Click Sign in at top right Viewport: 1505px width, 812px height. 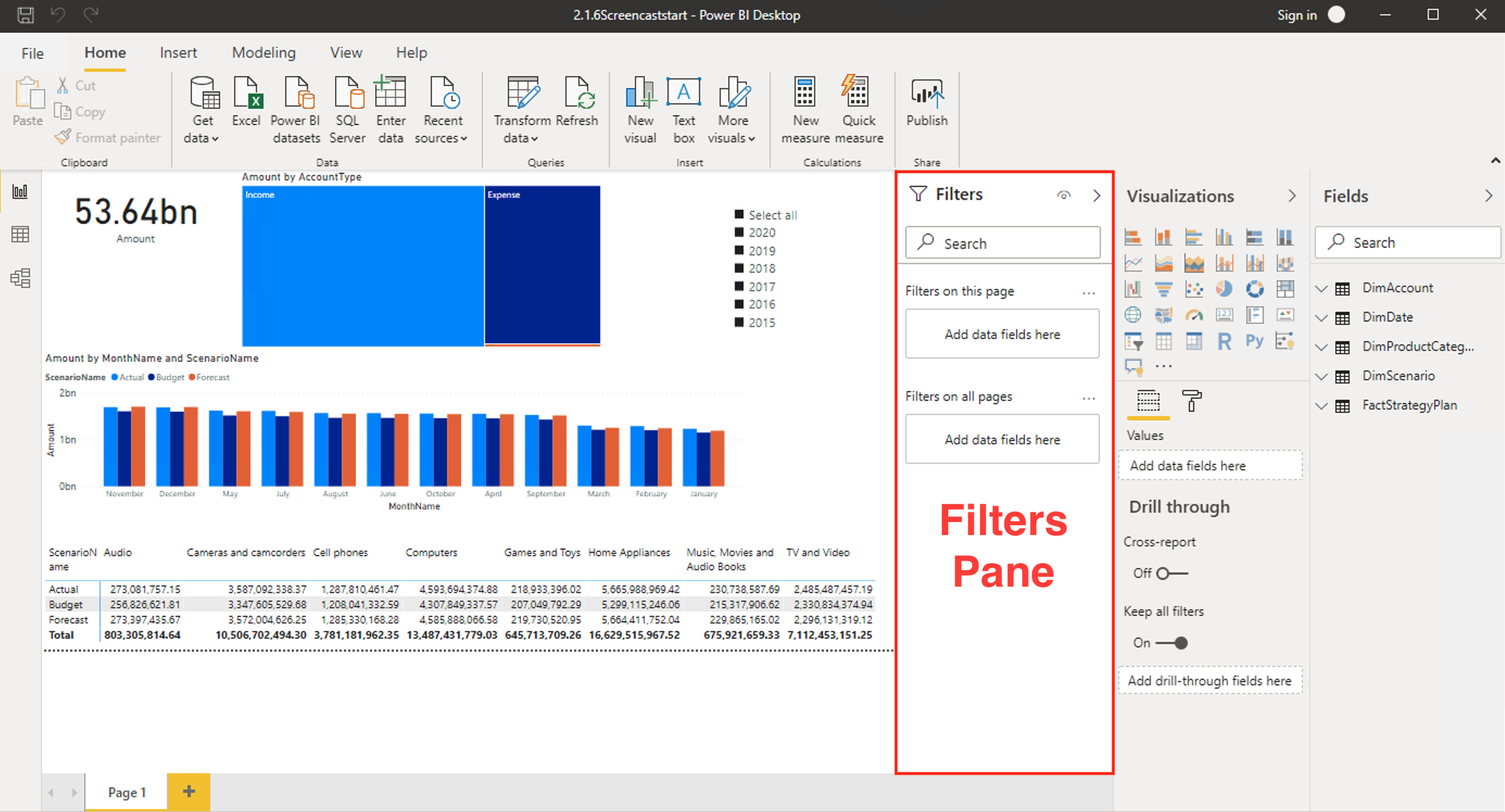(1296, 15)
